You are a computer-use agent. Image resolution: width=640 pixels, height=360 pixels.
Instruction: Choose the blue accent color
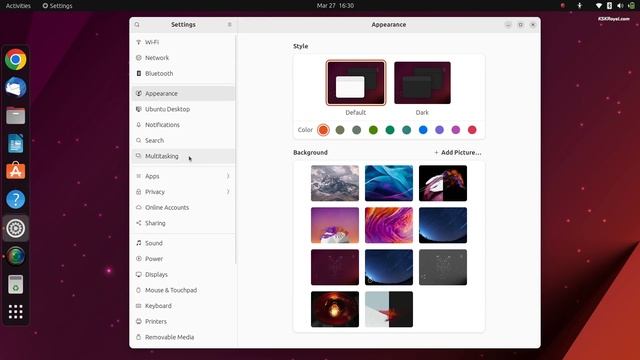click(x=423, y=130)
